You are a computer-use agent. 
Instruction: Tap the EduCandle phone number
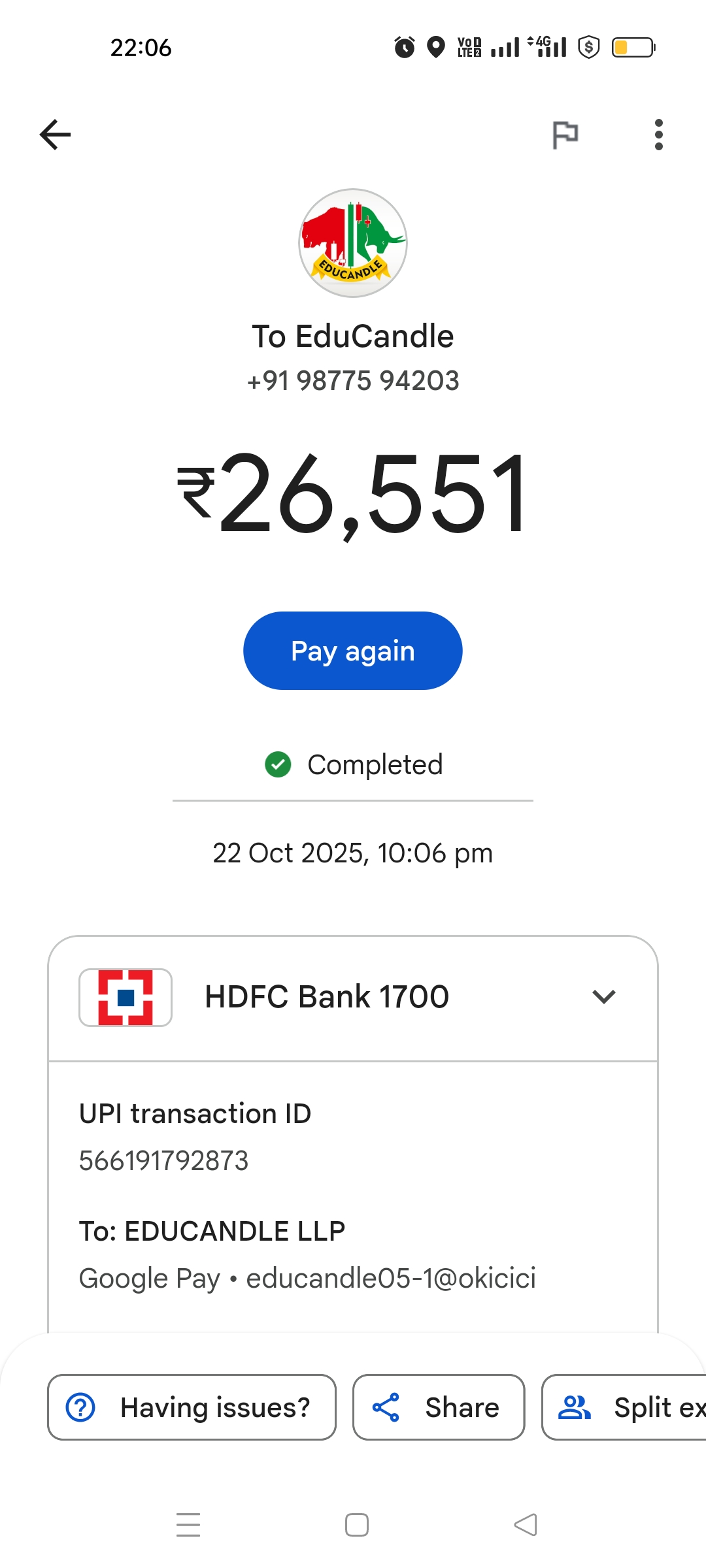tap(353, 381)
